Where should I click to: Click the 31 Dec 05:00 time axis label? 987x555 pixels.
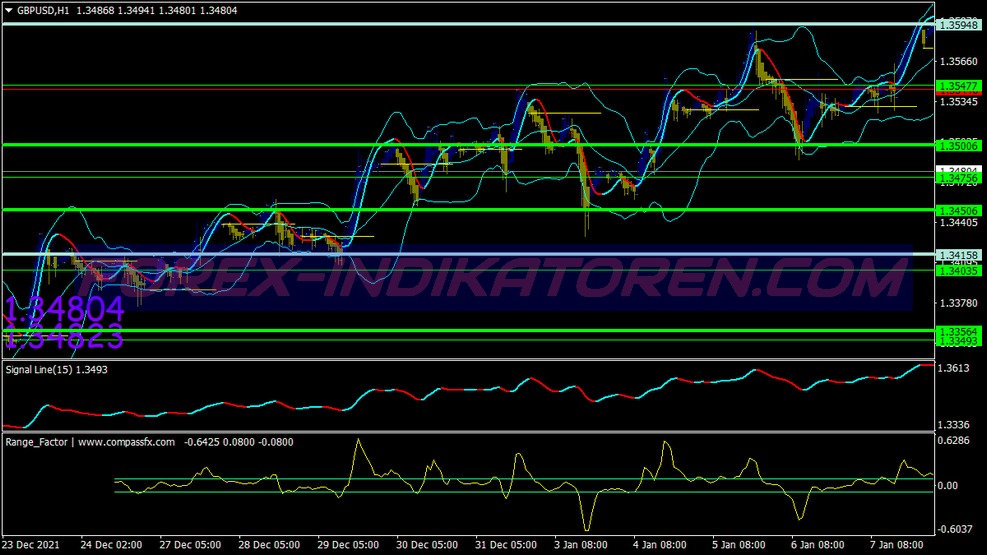[x=506, y=544]
